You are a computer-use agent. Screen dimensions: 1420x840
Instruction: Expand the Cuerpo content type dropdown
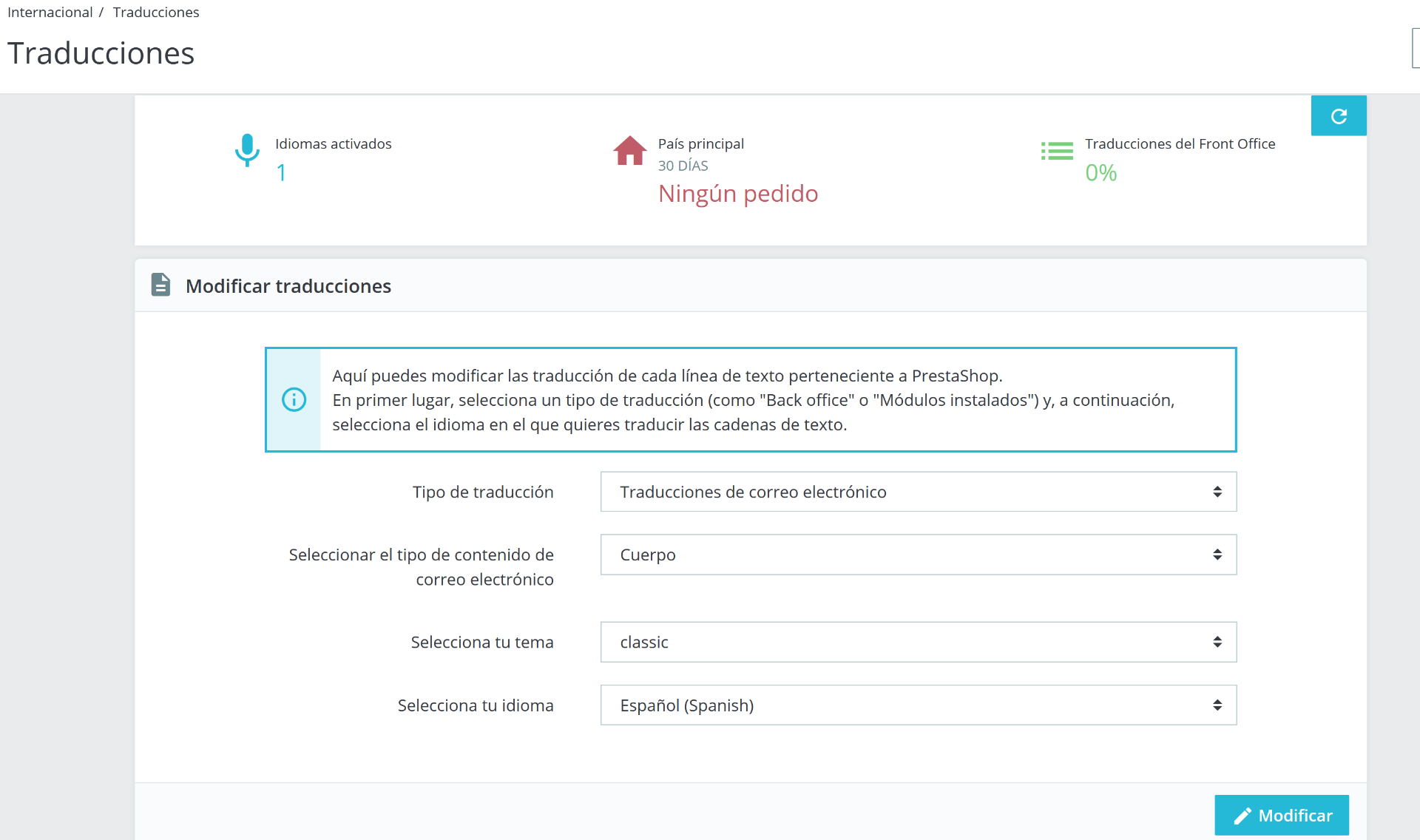(917, 555)
